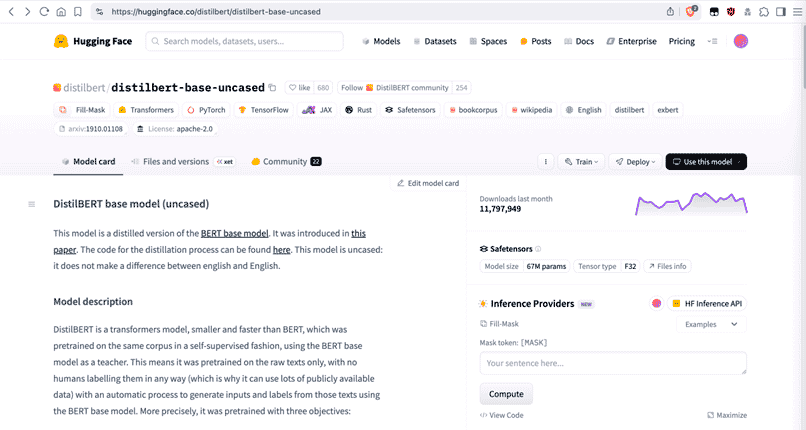806x430 pixels.
Task: Click the Rust tag
Action: pyautogui.click(x=359, y=110)
